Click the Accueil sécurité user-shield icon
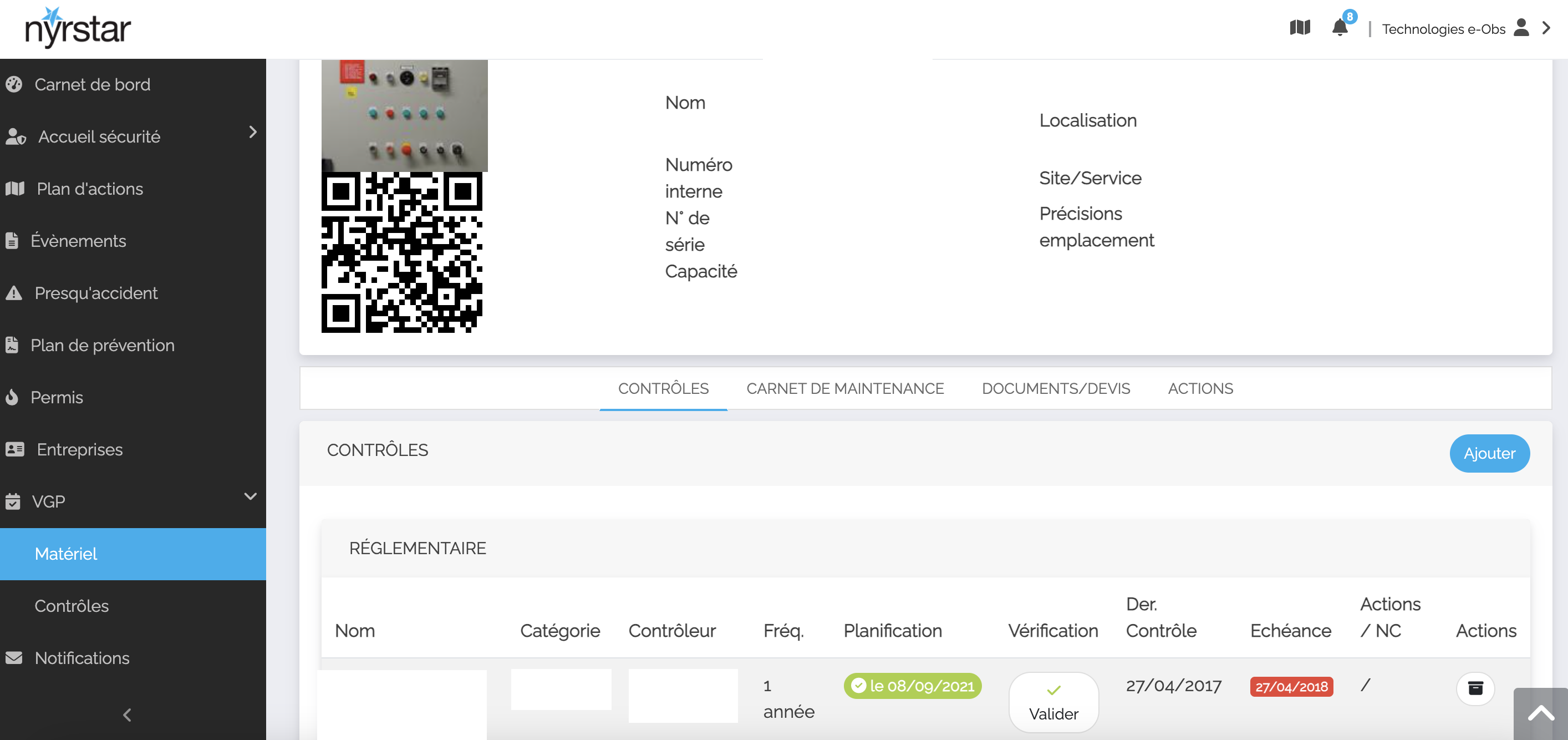1568x740 pixels. pos(15,136)
